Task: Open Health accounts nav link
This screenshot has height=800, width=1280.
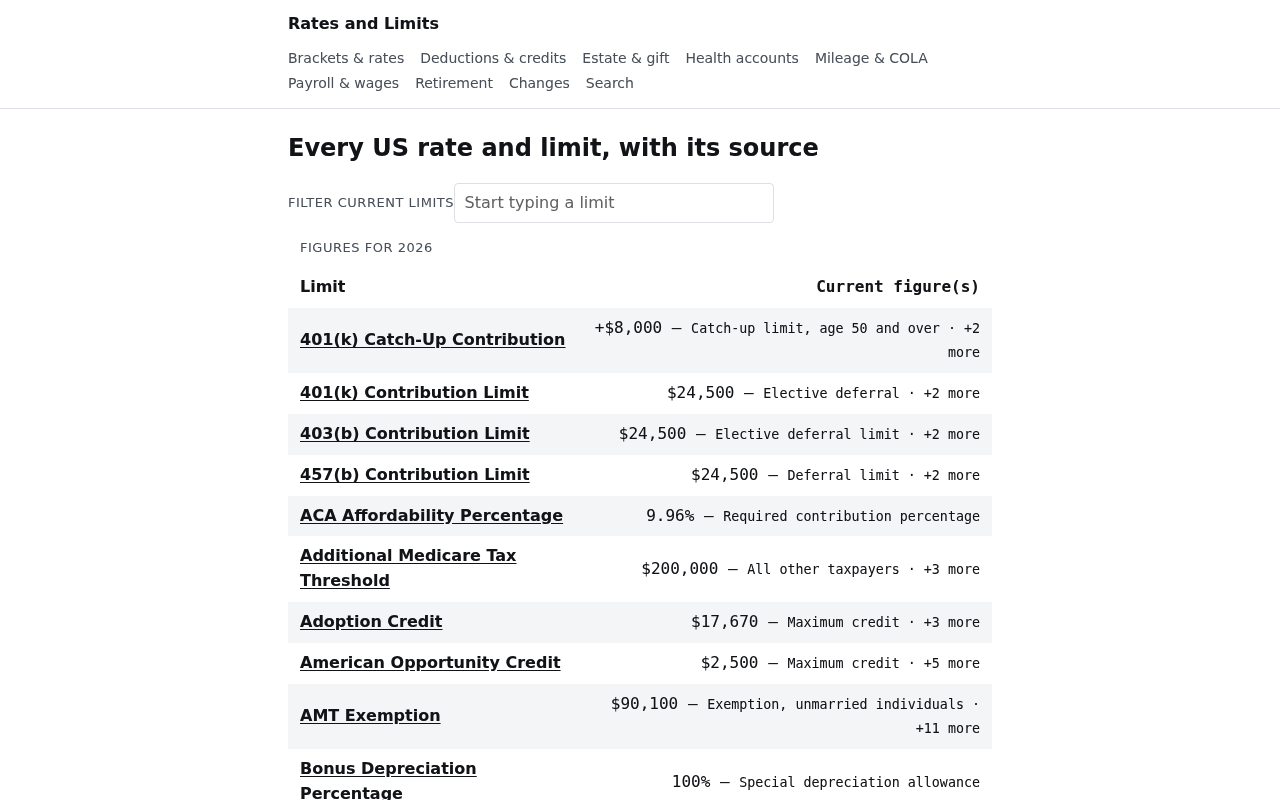Action: (x=742, y=58)
